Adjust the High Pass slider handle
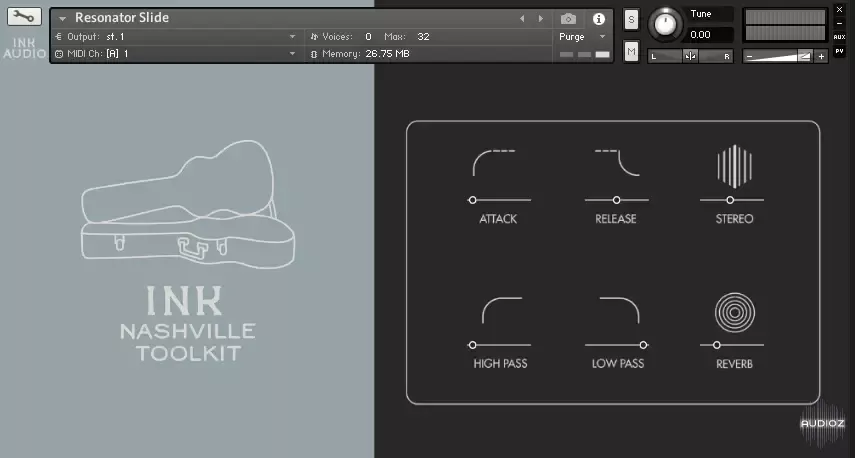Viewport: 855px width, 458px height. click(473, 345)
